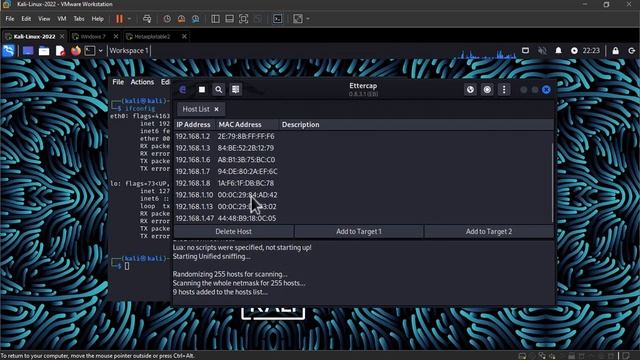The image size is (640, 360).
Task: Open the display settings tray icon
Action: point(525,51)
